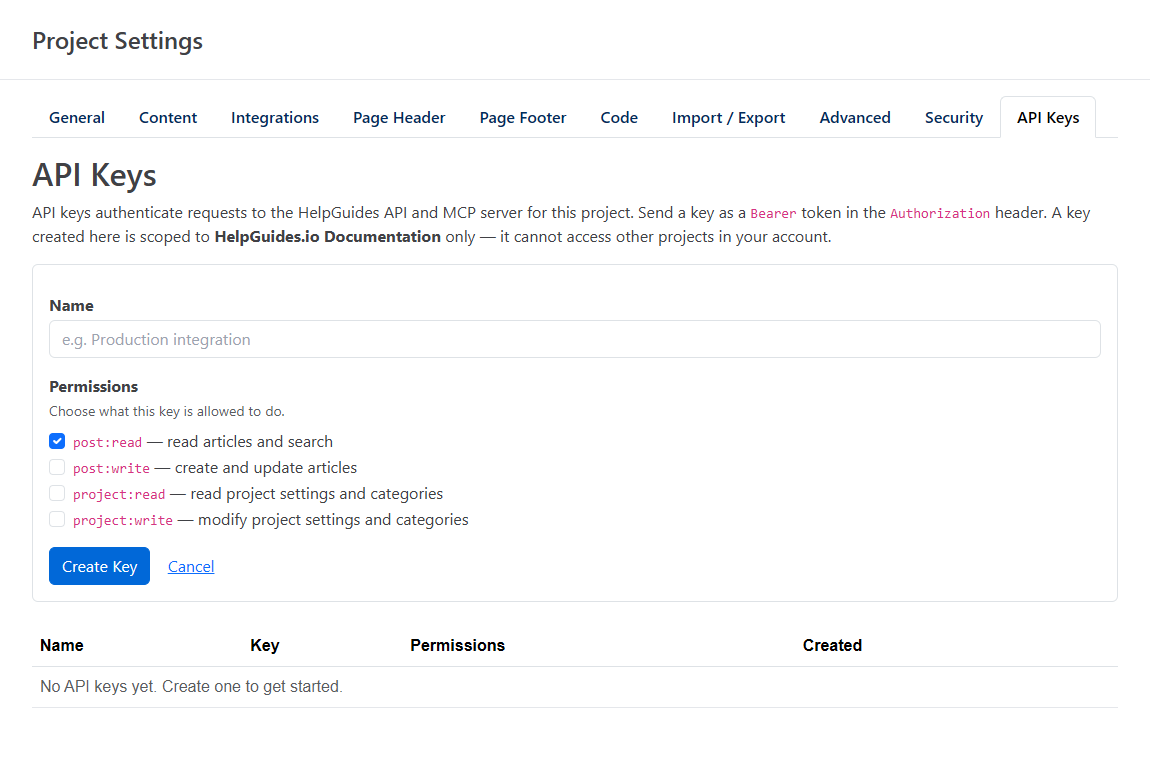Check the project:write permission checkbox
Viewport: 1150px width, 760px height.
pos(57,519)
